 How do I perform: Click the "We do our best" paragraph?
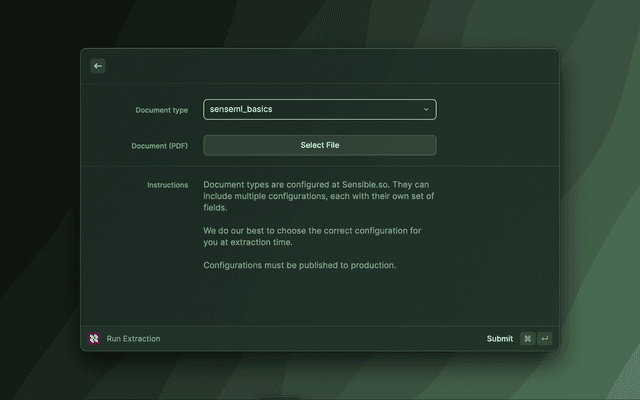point(312,237)
